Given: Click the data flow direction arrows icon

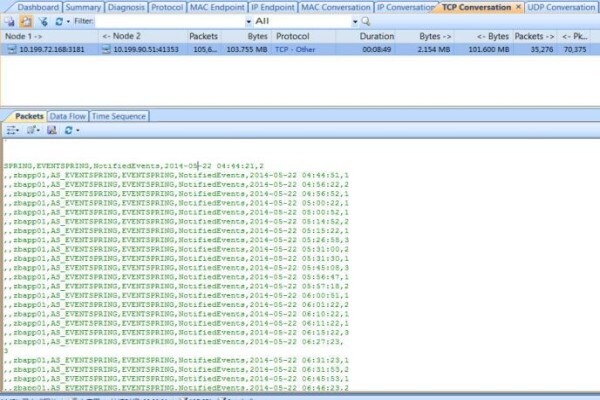Looking at the screenshot, I should (x=11, y=131).
